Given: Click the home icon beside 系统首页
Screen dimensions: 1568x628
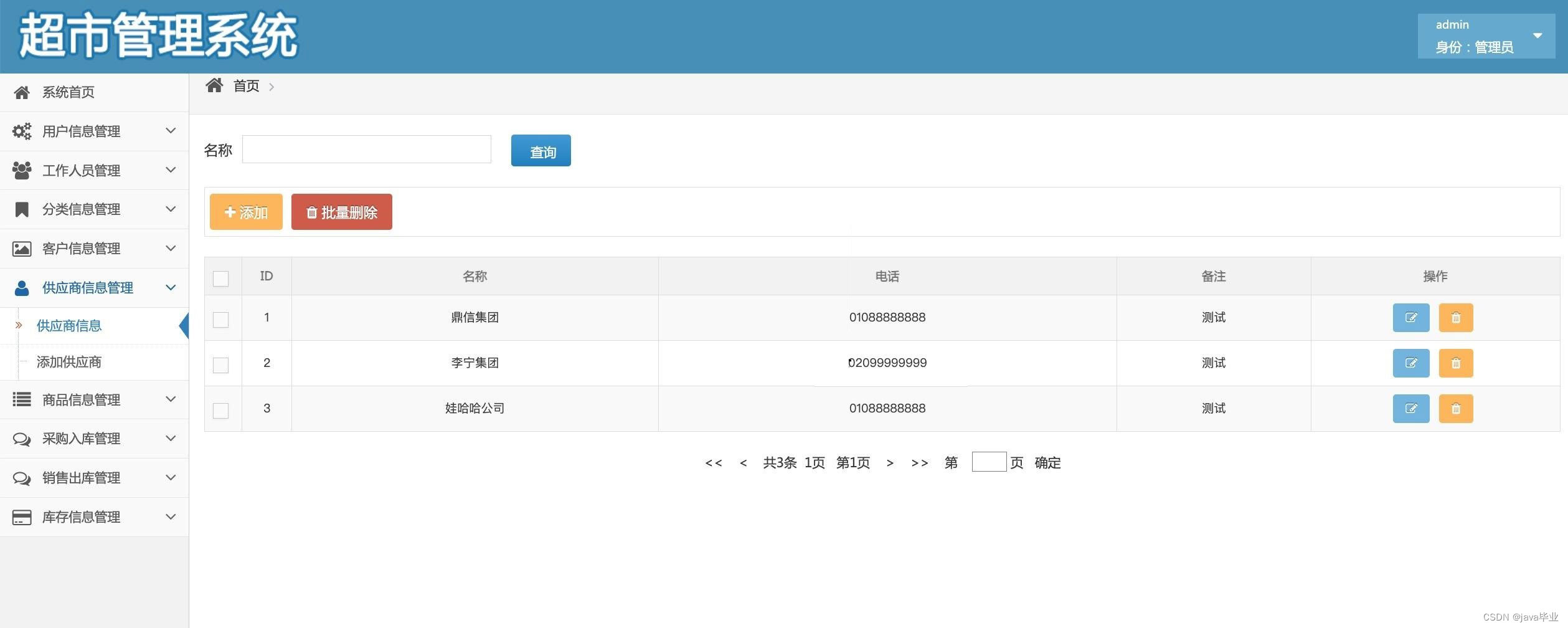Looking at the screenshot, I should tap(22, 93).
